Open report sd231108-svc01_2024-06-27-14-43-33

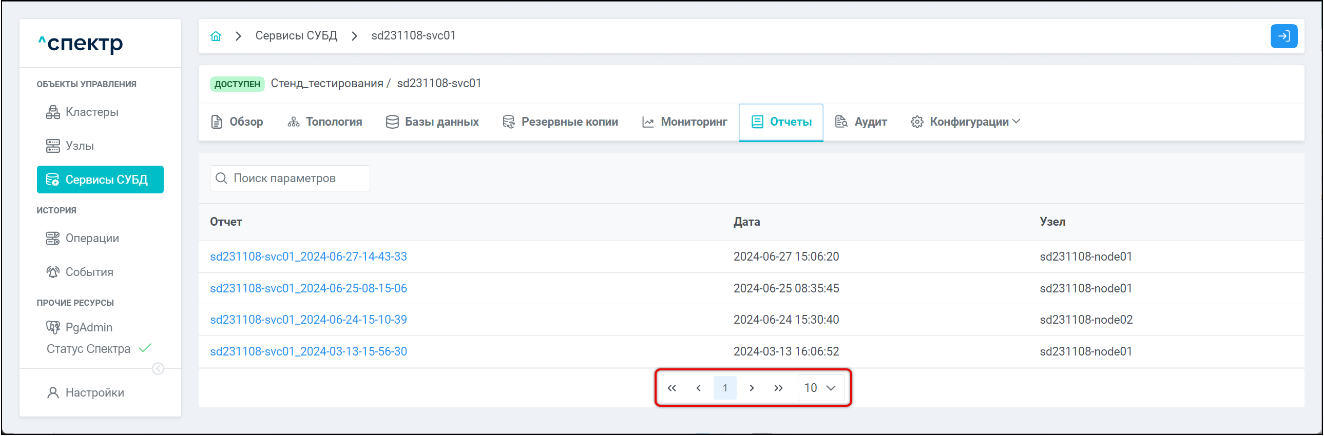[308, 257]
